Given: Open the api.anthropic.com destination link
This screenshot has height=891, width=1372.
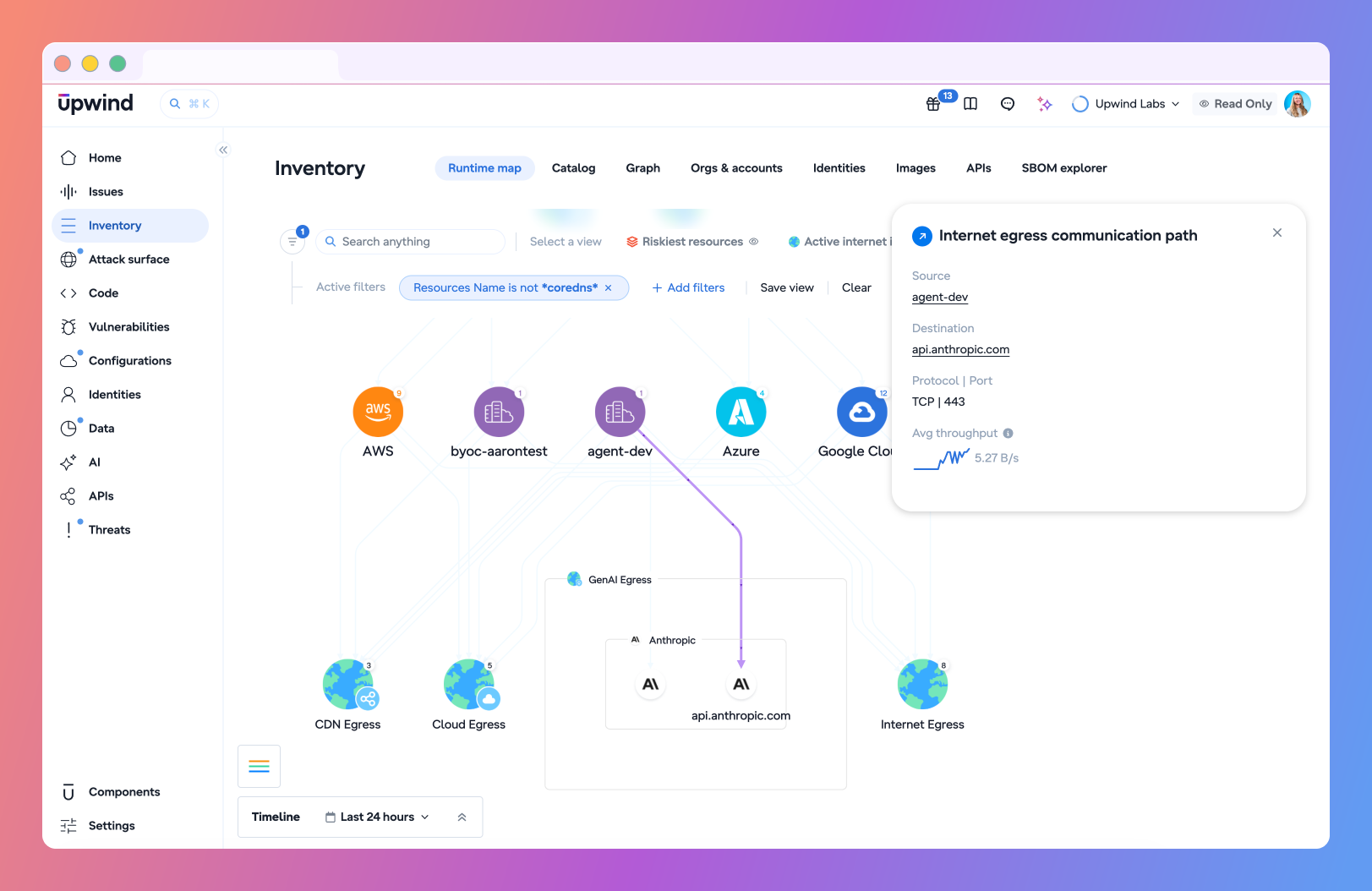Looking at the screenshot, I should click(x=960, y=350).
